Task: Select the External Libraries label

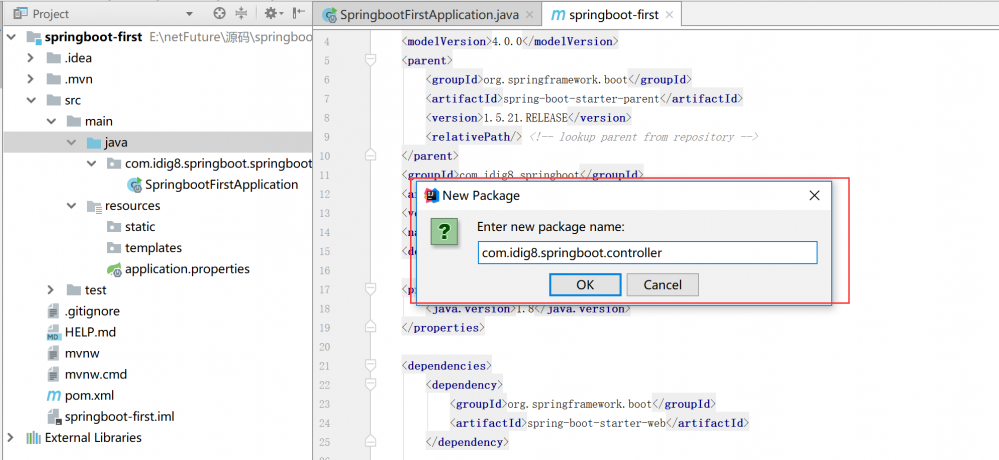Action: pyautogui.click(x=93, y=438)
